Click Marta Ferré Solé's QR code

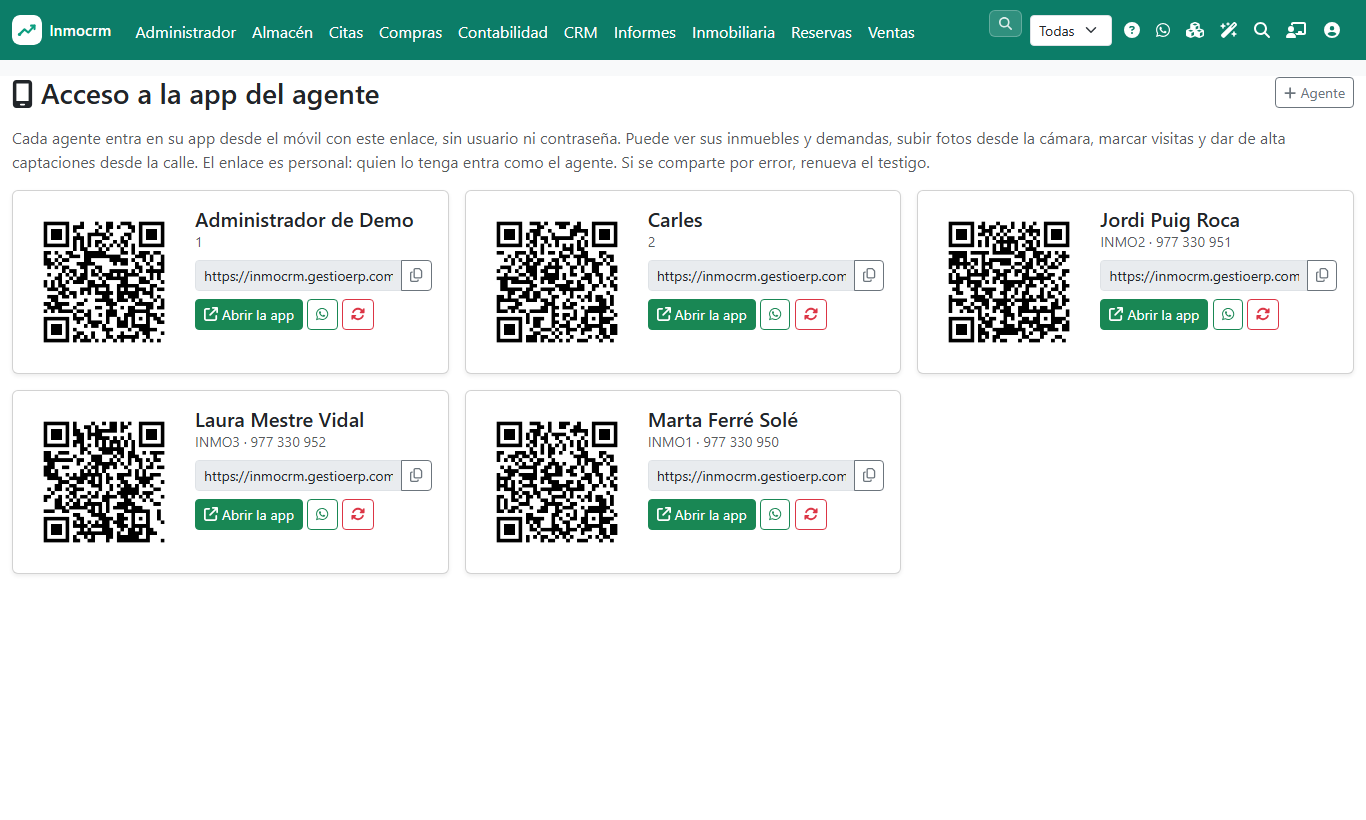click(x=557, y=482)
